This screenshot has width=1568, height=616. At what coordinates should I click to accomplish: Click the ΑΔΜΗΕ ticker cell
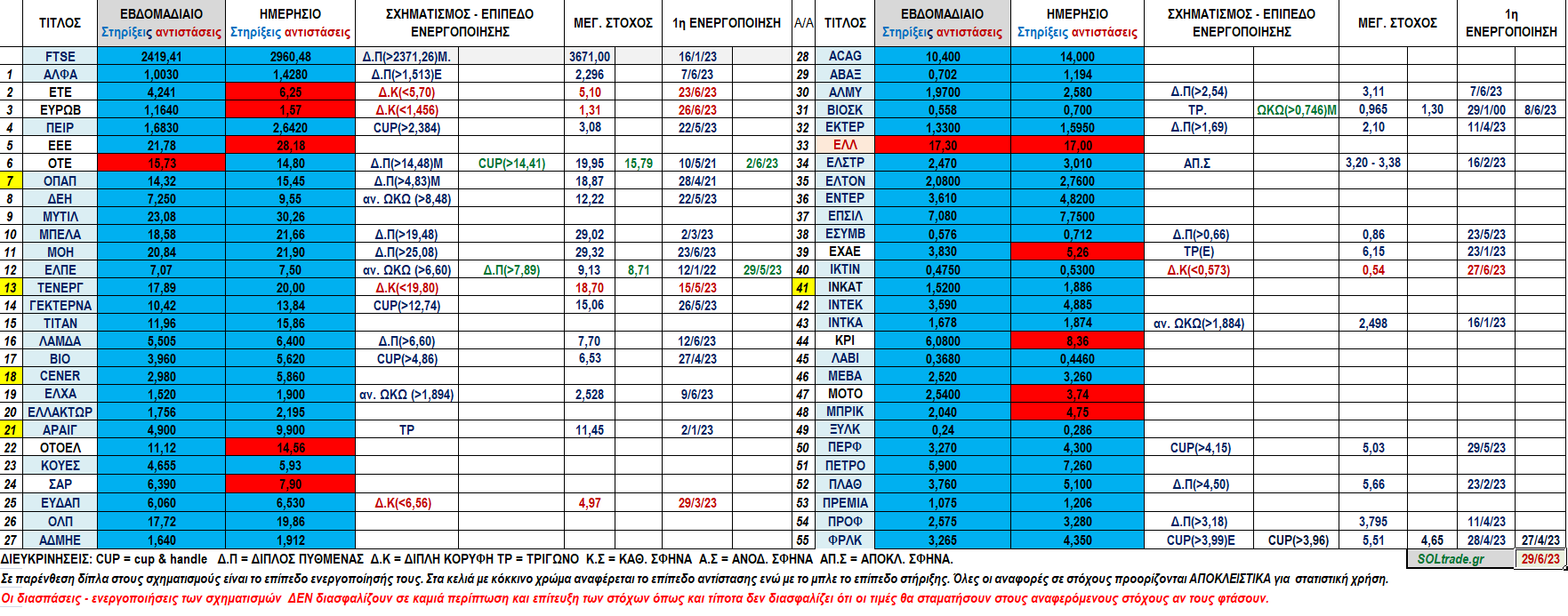60,540
